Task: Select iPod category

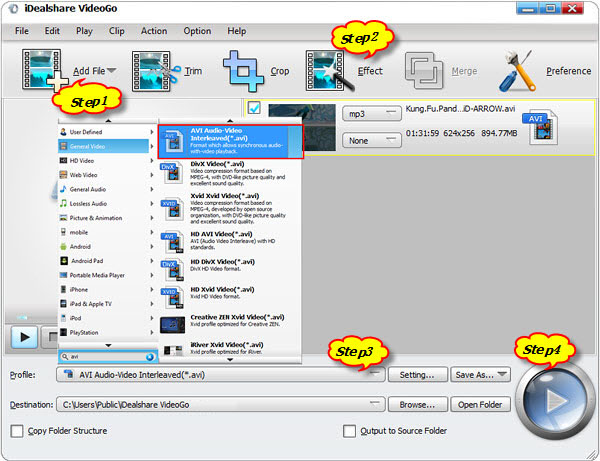Action: 106,318
